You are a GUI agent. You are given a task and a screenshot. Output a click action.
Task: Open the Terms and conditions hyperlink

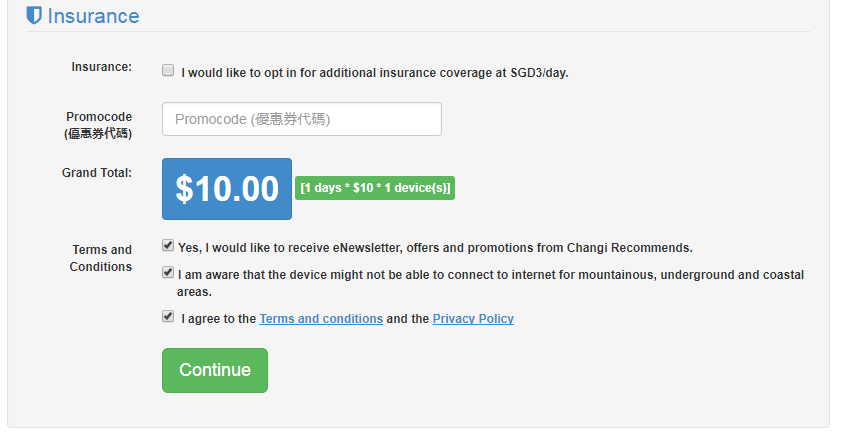click(x=321, y=319)
